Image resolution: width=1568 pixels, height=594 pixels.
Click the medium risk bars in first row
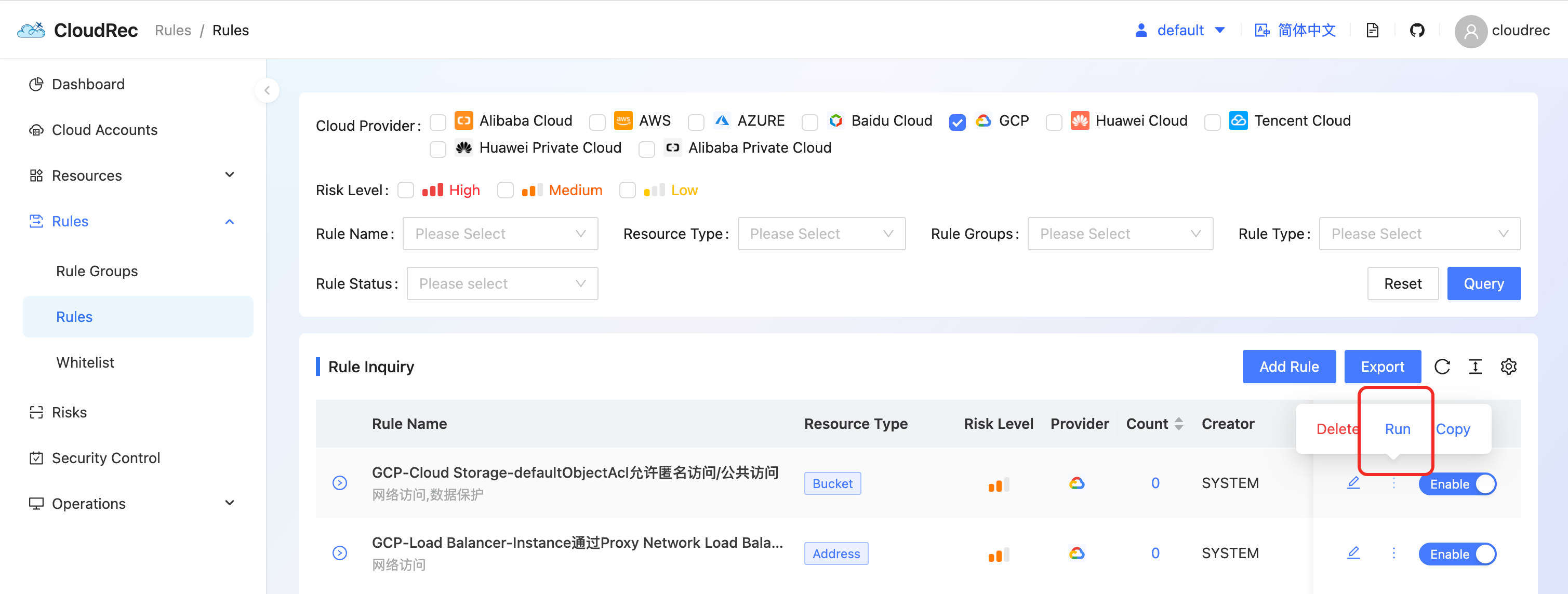click(998, 484)
